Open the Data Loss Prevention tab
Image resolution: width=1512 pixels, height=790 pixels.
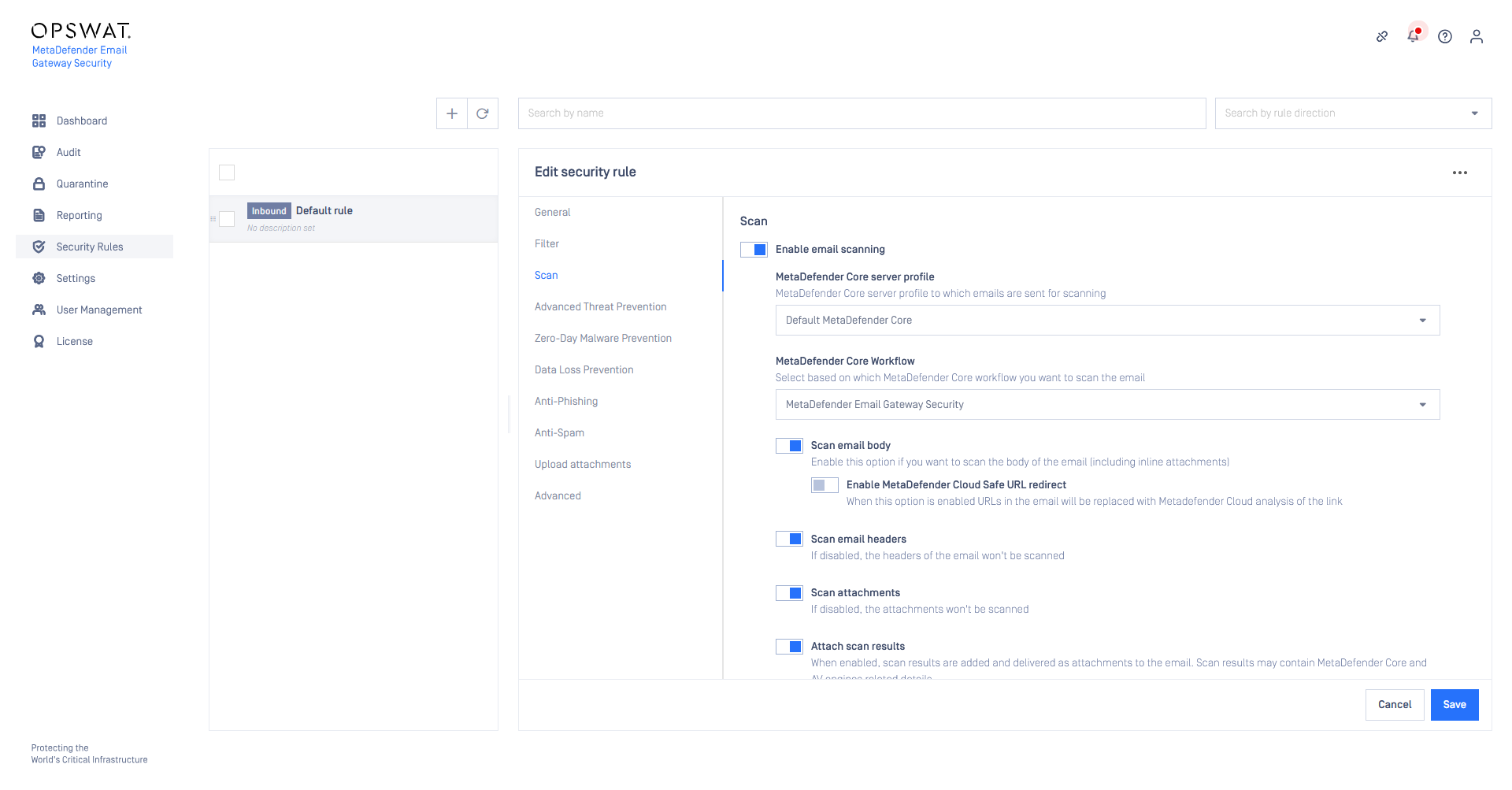pos(584,370)
